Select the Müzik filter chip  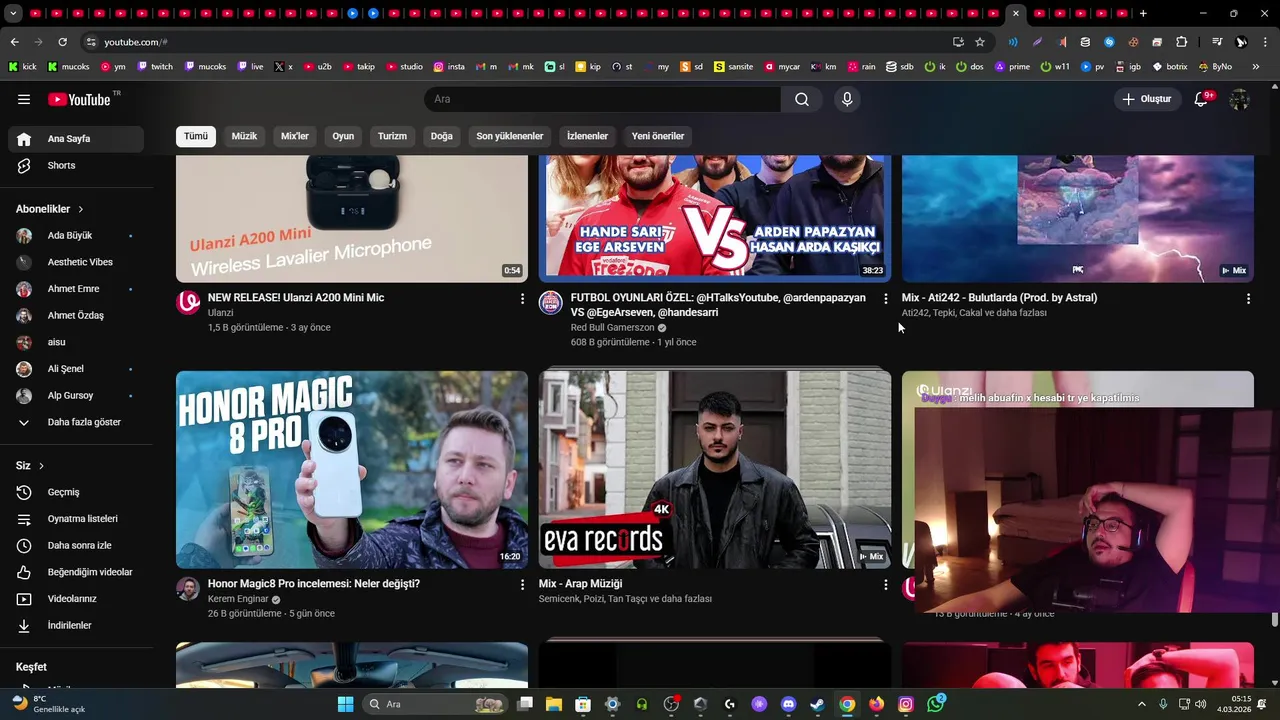[x=244, y=136]
